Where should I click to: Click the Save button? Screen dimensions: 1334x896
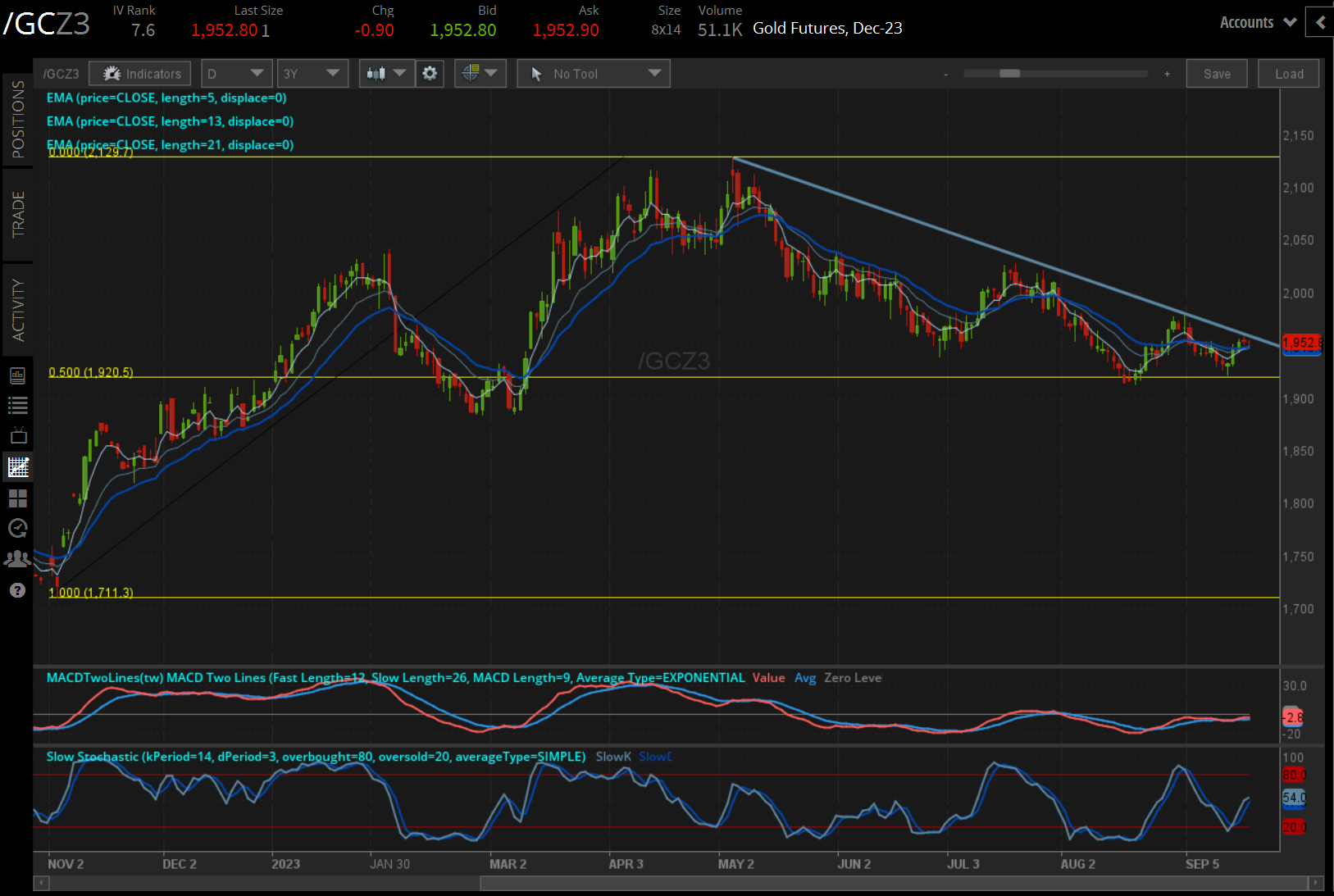tap(1217, 74)
